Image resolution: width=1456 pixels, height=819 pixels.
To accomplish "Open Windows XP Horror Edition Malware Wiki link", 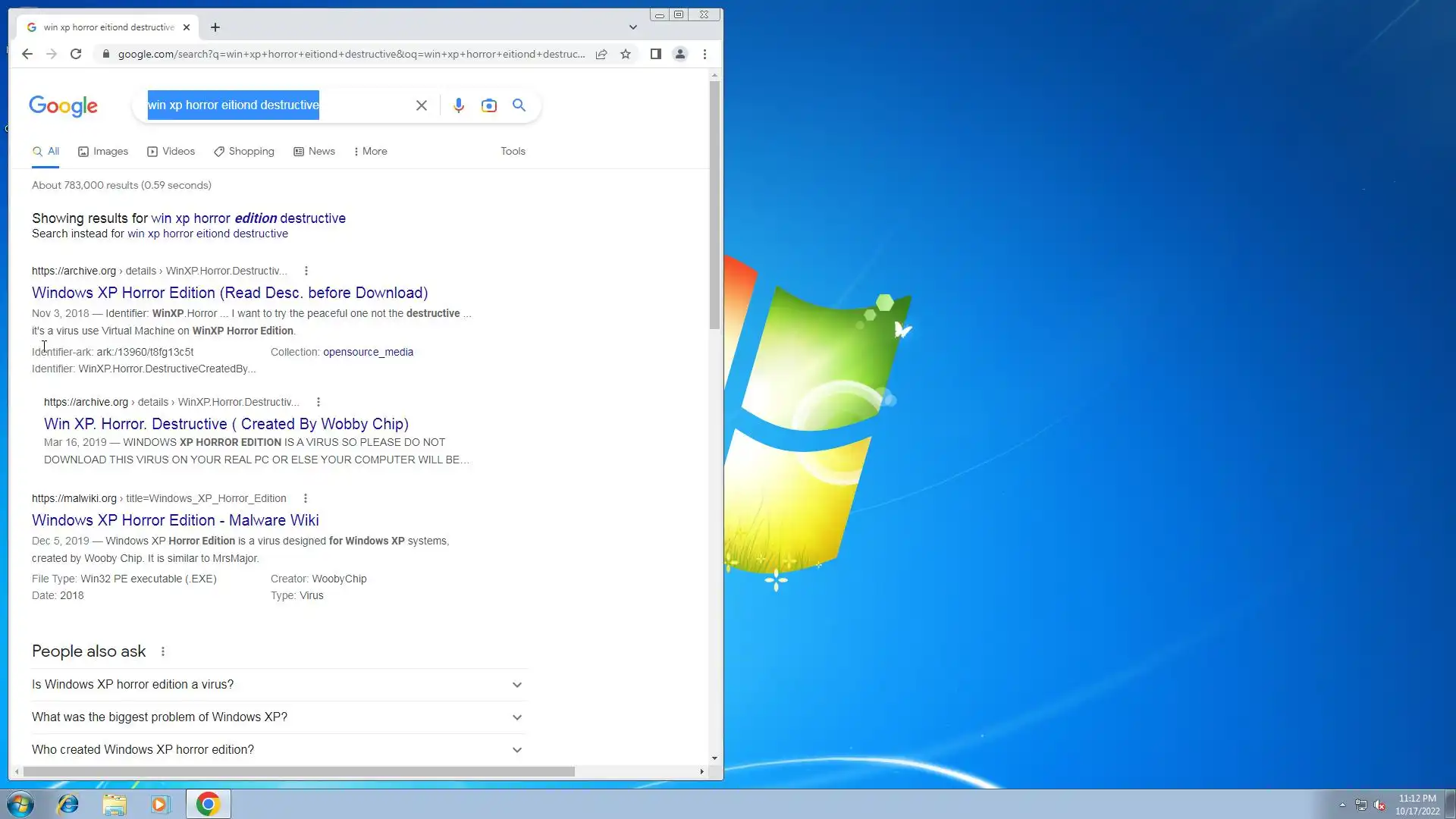I will click(x=175, y=520).
